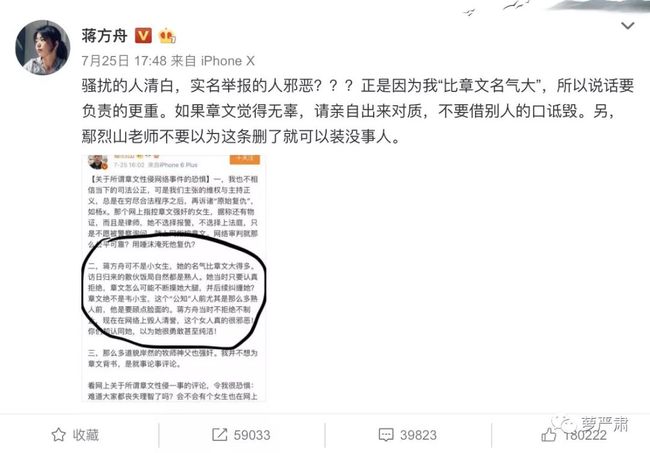Open the 59033 reposts count
The image size is (650, 453).
pyautogui.click(x=252, y=435)
